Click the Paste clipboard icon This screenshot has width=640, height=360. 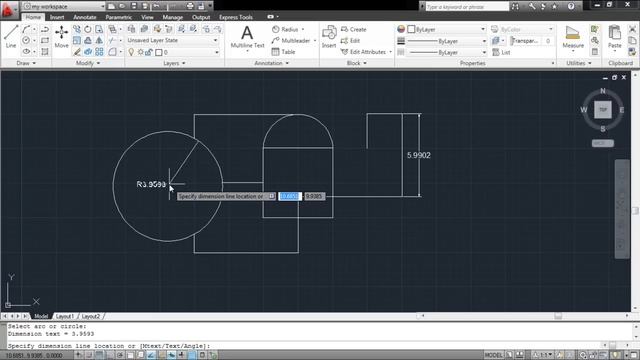coord(614,37)
